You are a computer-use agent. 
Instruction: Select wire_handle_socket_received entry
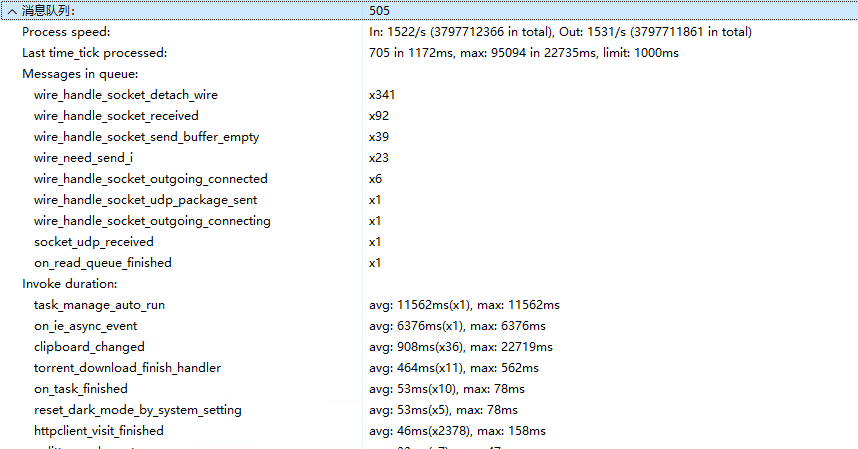[116, 116]
